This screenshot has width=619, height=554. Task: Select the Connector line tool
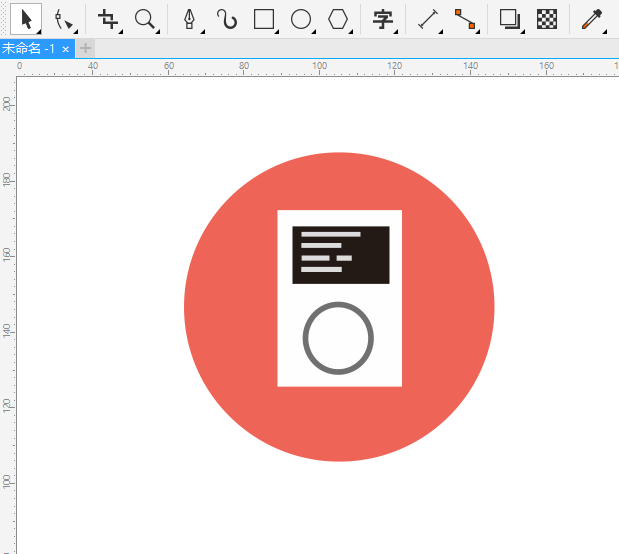click(x=465, y=19)
